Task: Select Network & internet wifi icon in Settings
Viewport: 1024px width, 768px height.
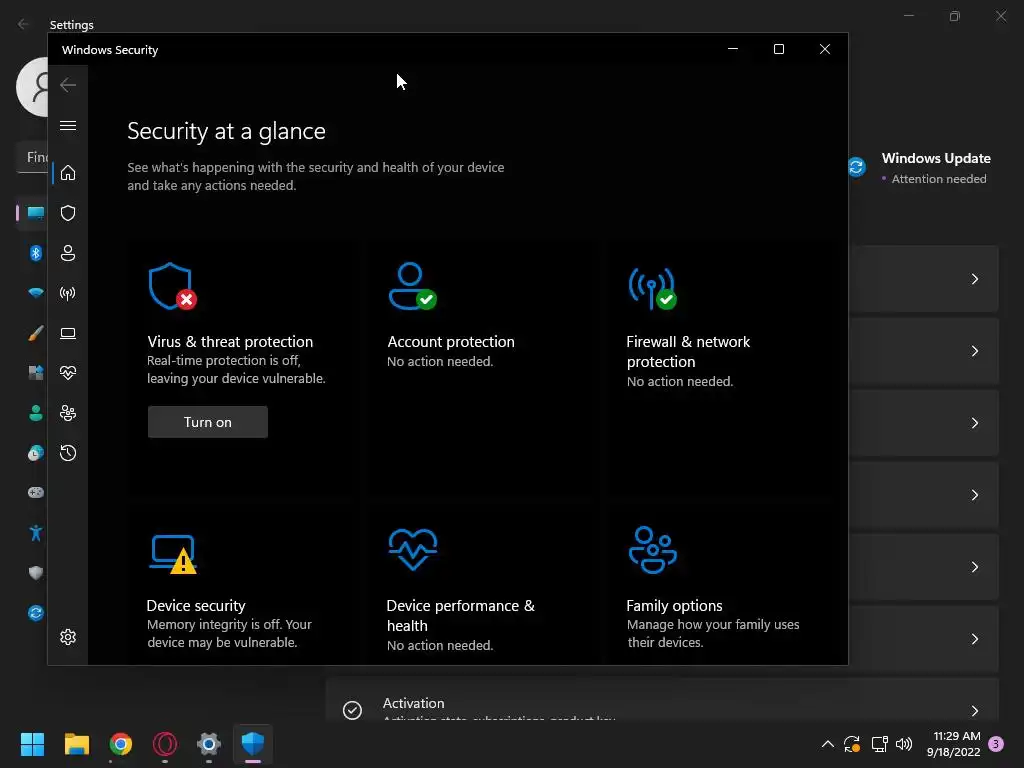Action: [x=36, y=293]
